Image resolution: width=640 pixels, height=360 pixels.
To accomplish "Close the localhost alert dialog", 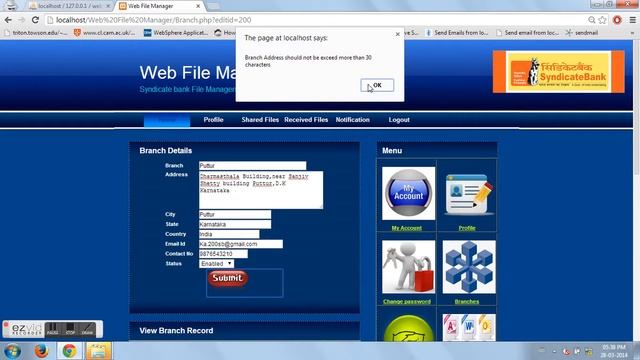I will [398, 34].
